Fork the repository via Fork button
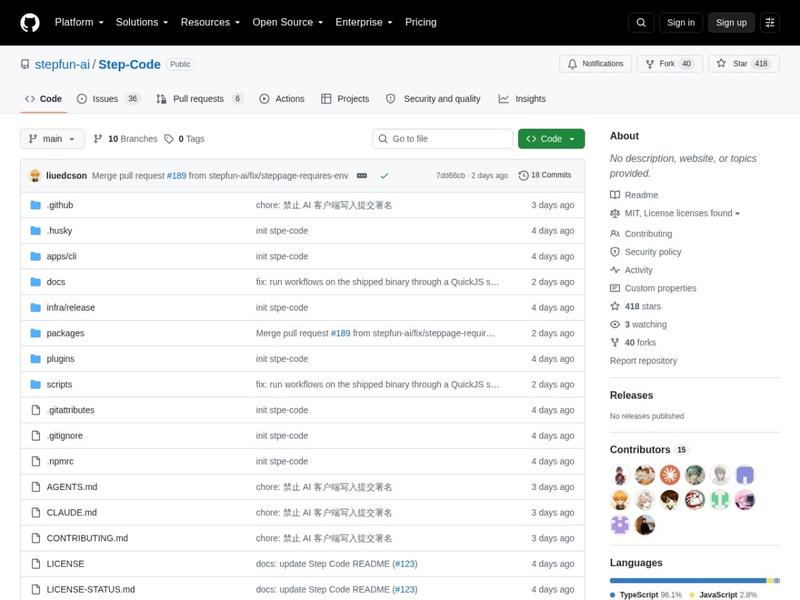Viewport: 800px width, 600px height. (x=670, y=64)
